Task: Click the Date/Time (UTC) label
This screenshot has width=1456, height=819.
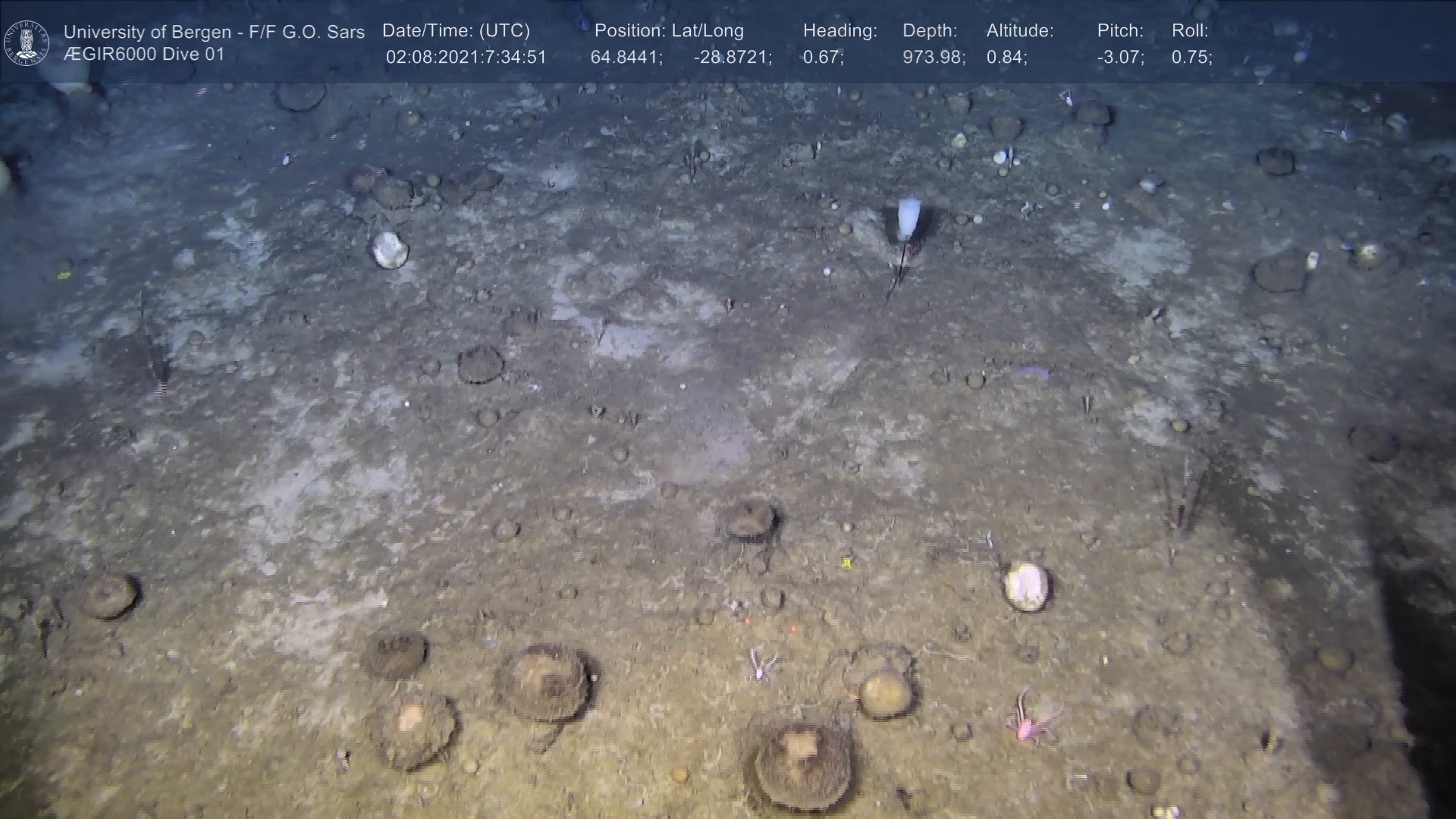Action: tap(456, 31)
